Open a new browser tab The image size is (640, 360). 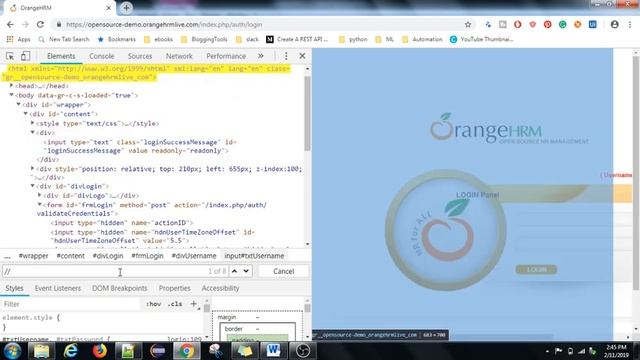click(126, 8)
